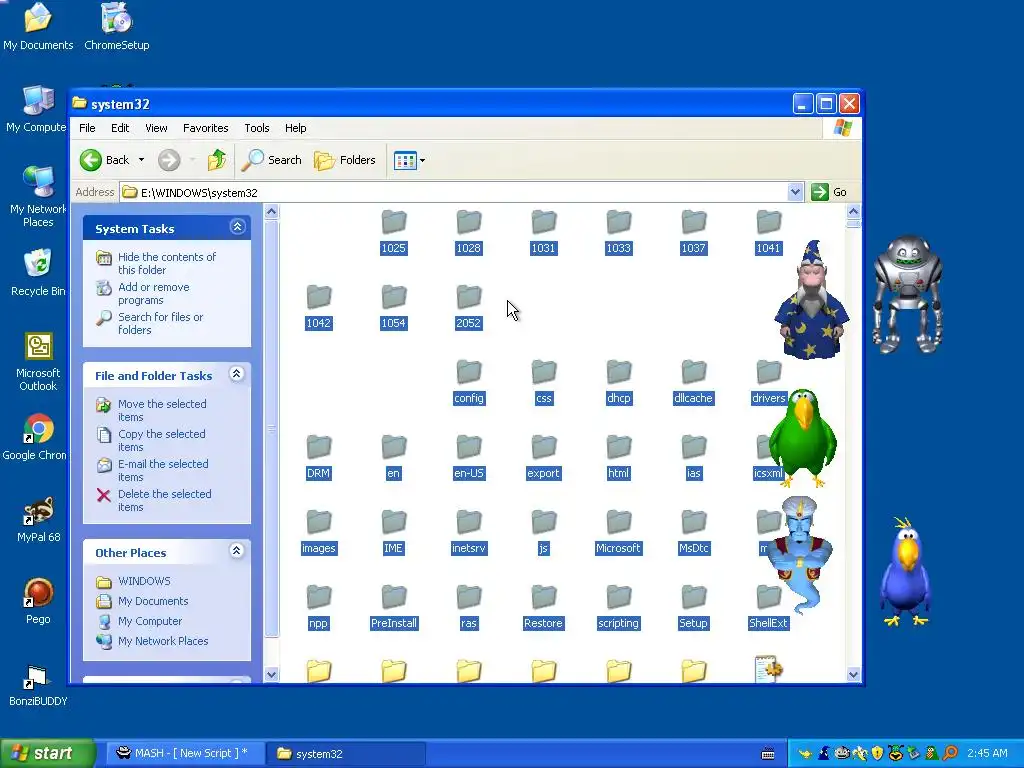Screen dimensions: 1024x768
Task: Open the Search pane
Action: click(x=272, y=160)
